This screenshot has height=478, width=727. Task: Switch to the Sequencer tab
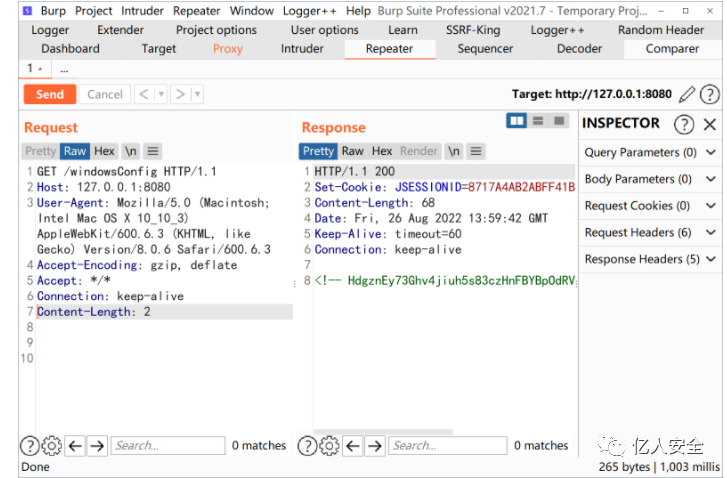coord(485,49)
